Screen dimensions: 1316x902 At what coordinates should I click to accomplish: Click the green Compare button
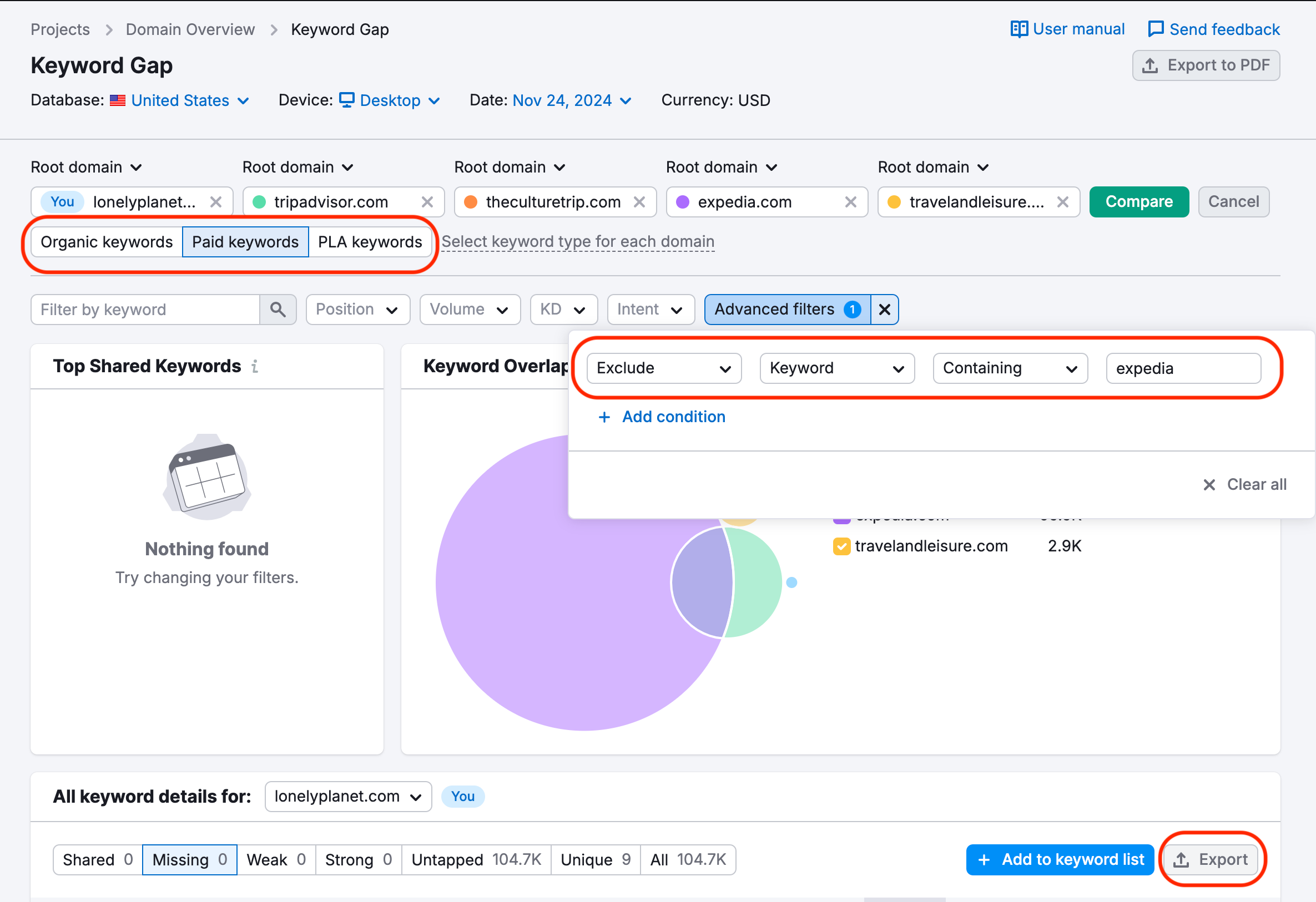tap(1139, 202)
